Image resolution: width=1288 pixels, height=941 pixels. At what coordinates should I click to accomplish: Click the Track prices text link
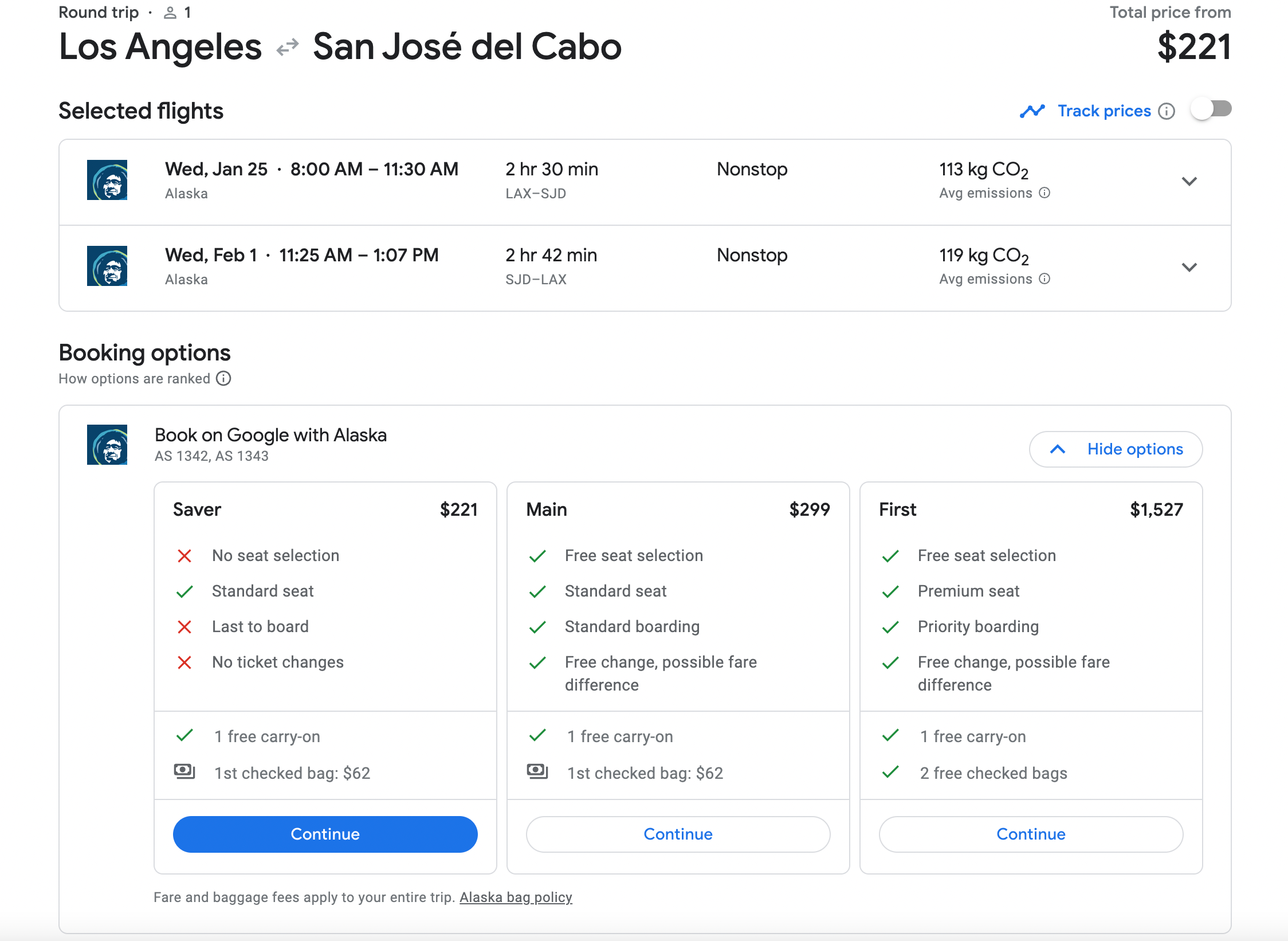pyautogui.click(x=1104, y=111)
